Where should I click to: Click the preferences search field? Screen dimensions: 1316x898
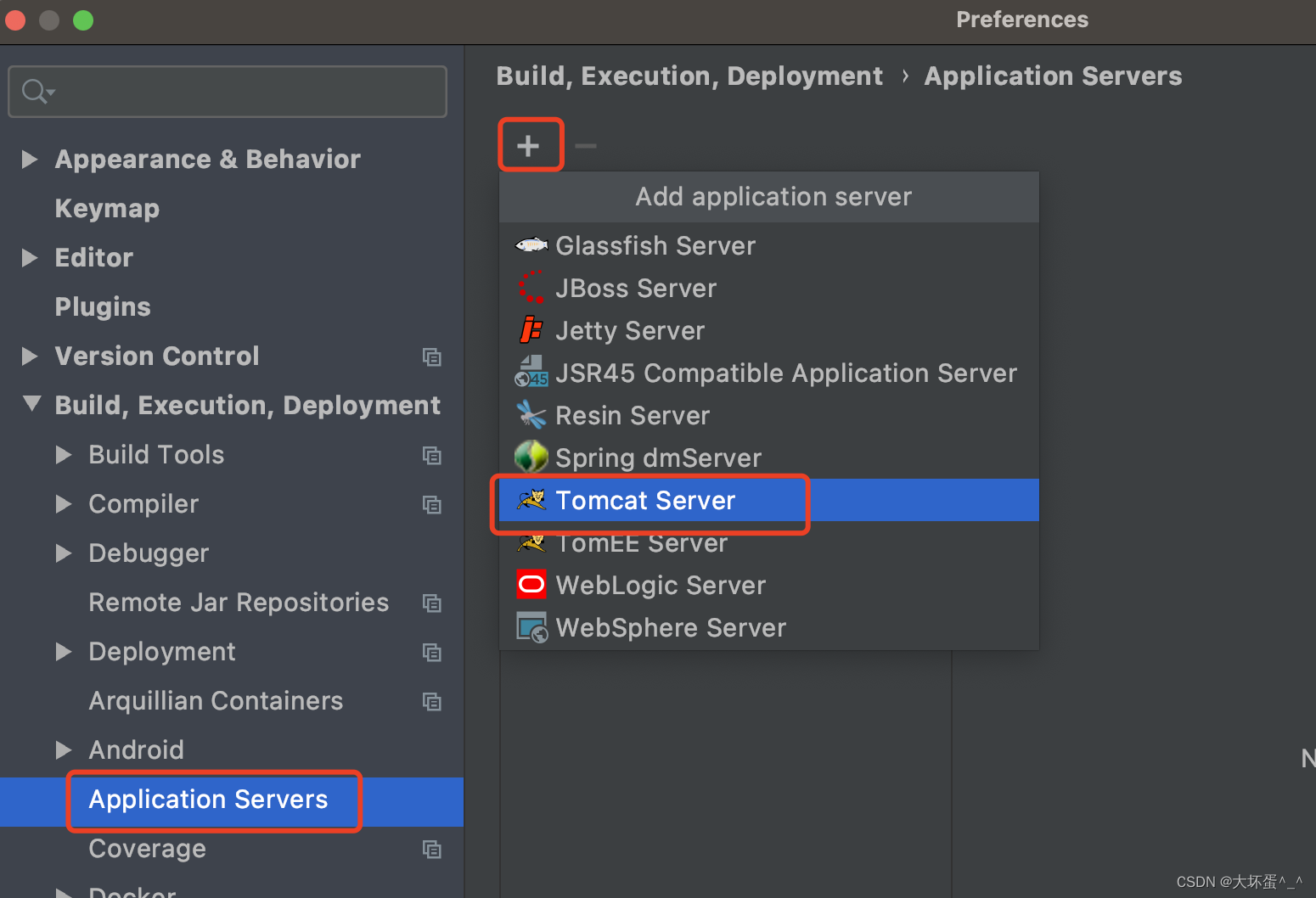pyautogui.click(x=227, y=91)
